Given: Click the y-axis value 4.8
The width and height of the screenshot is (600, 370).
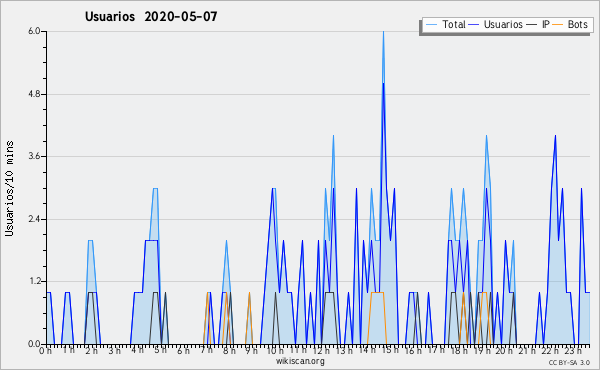Looking at the screenshot, I should pos(34,94).
